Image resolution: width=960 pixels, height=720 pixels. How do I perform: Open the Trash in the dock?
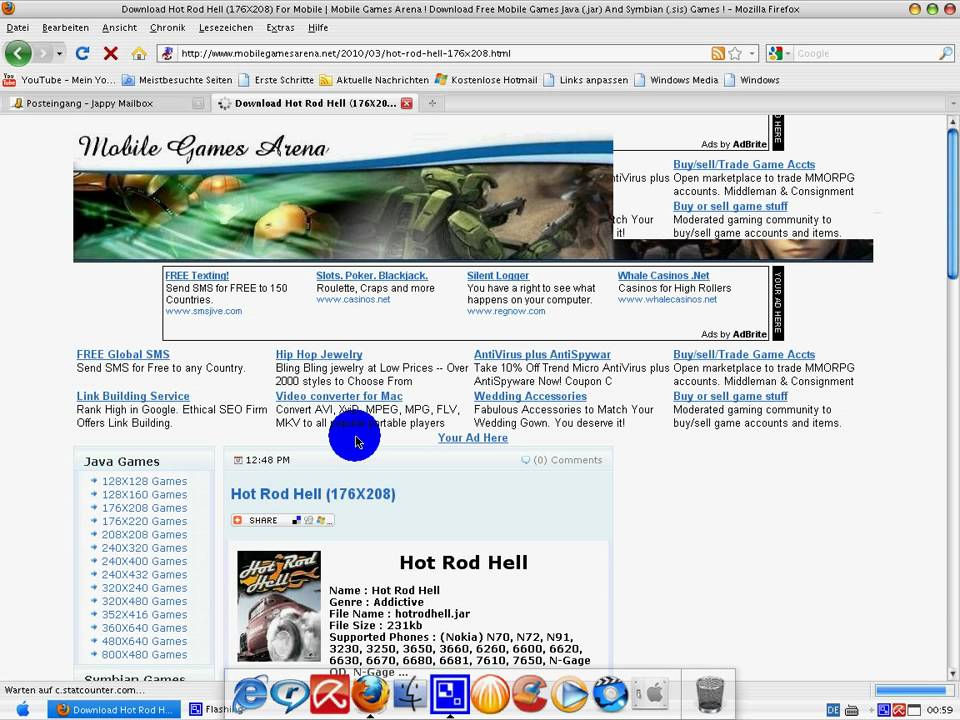tap(710, 694)
